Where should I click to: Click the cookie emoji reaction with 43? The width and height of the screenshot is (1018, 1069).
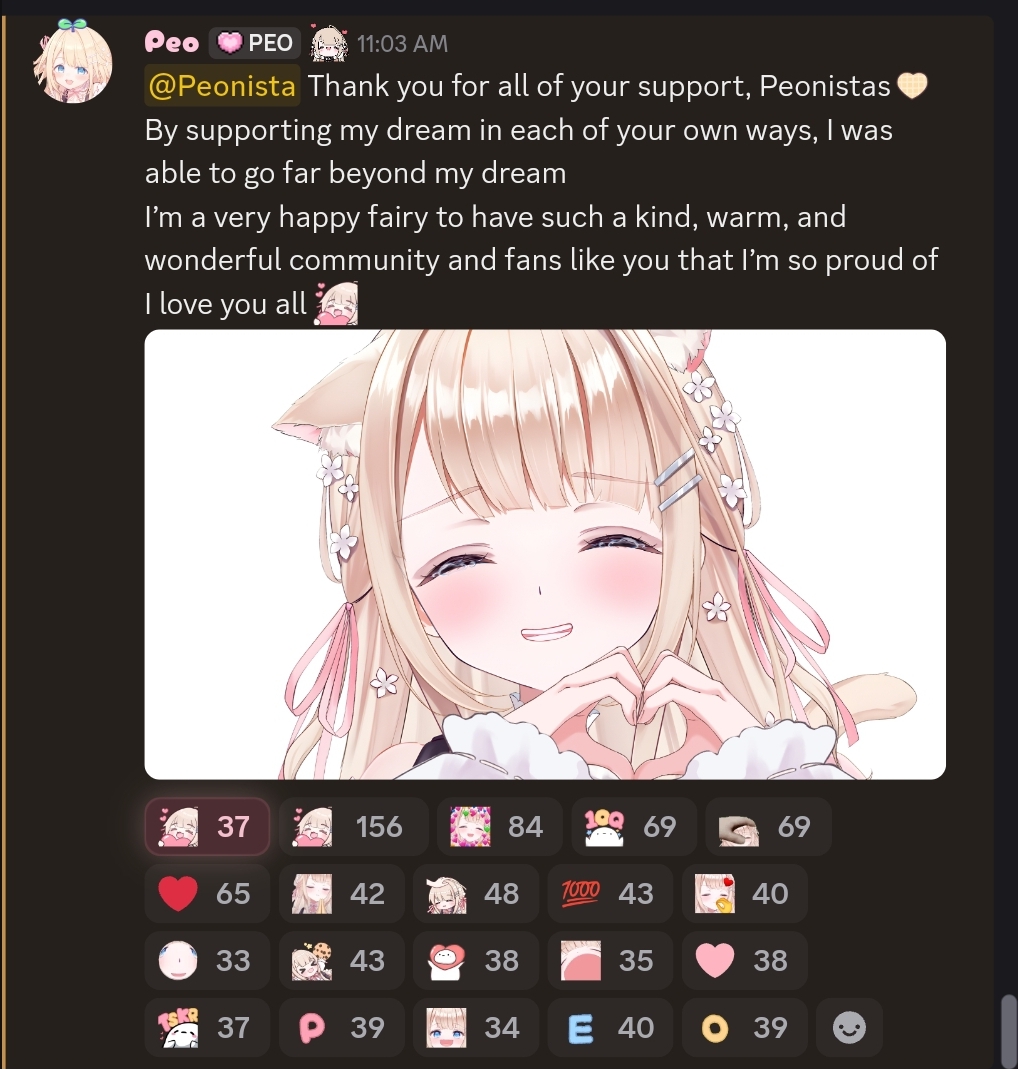[x=342, y=960]
